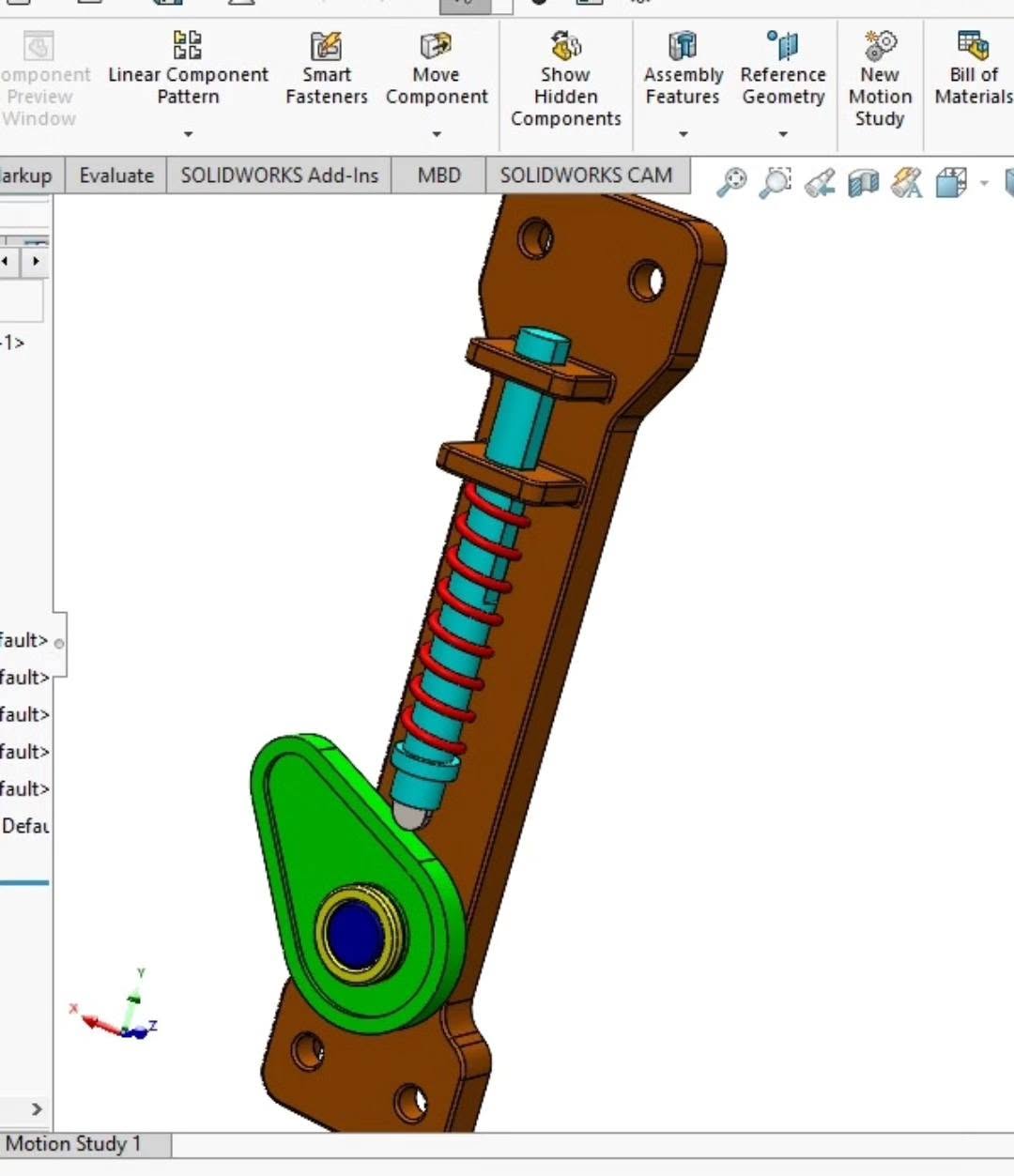The image size is (1014, 1176).
Task: Click the left arrow in the feature panel
Action: (x=7, y=261)
